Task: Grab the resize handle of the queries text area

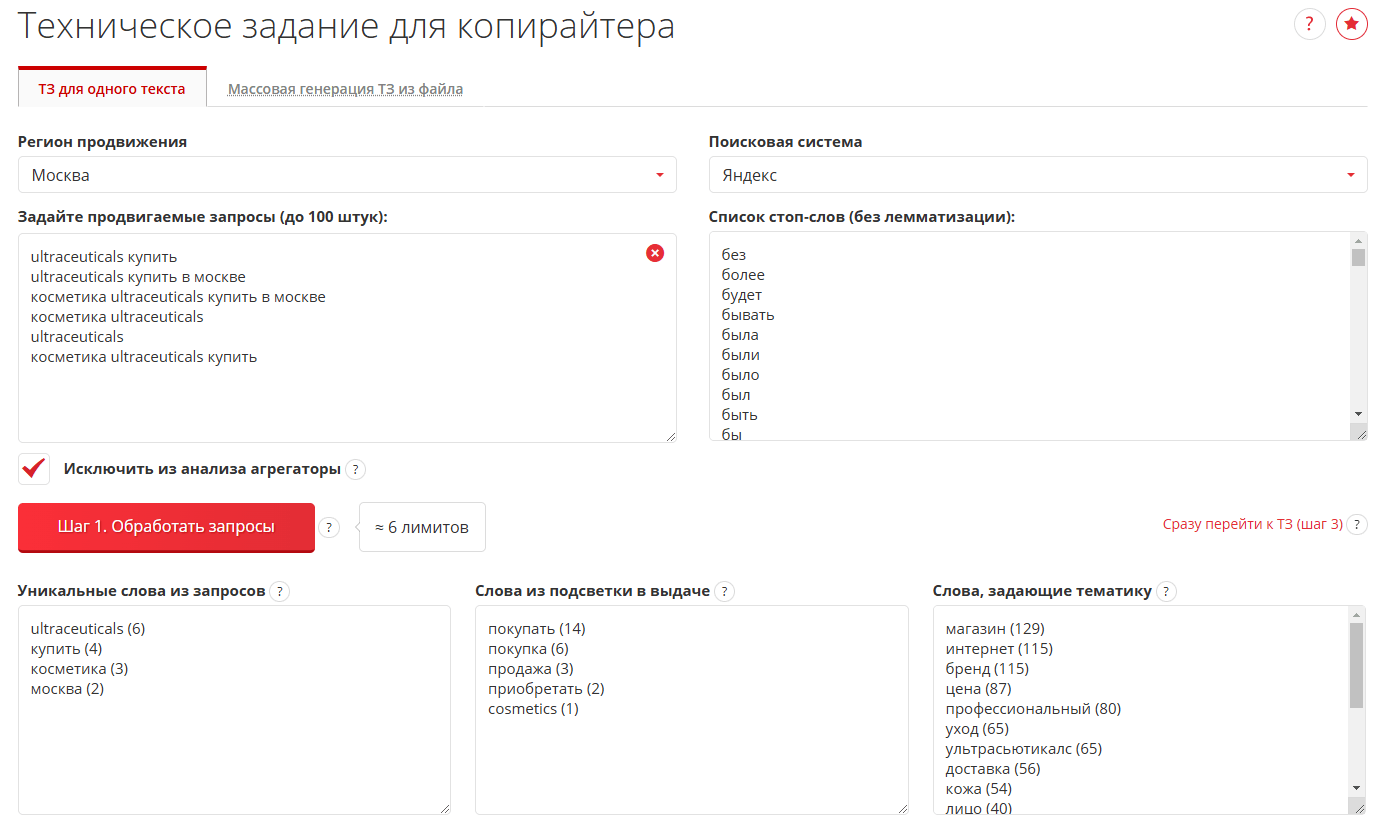Action: coord(670,435)
